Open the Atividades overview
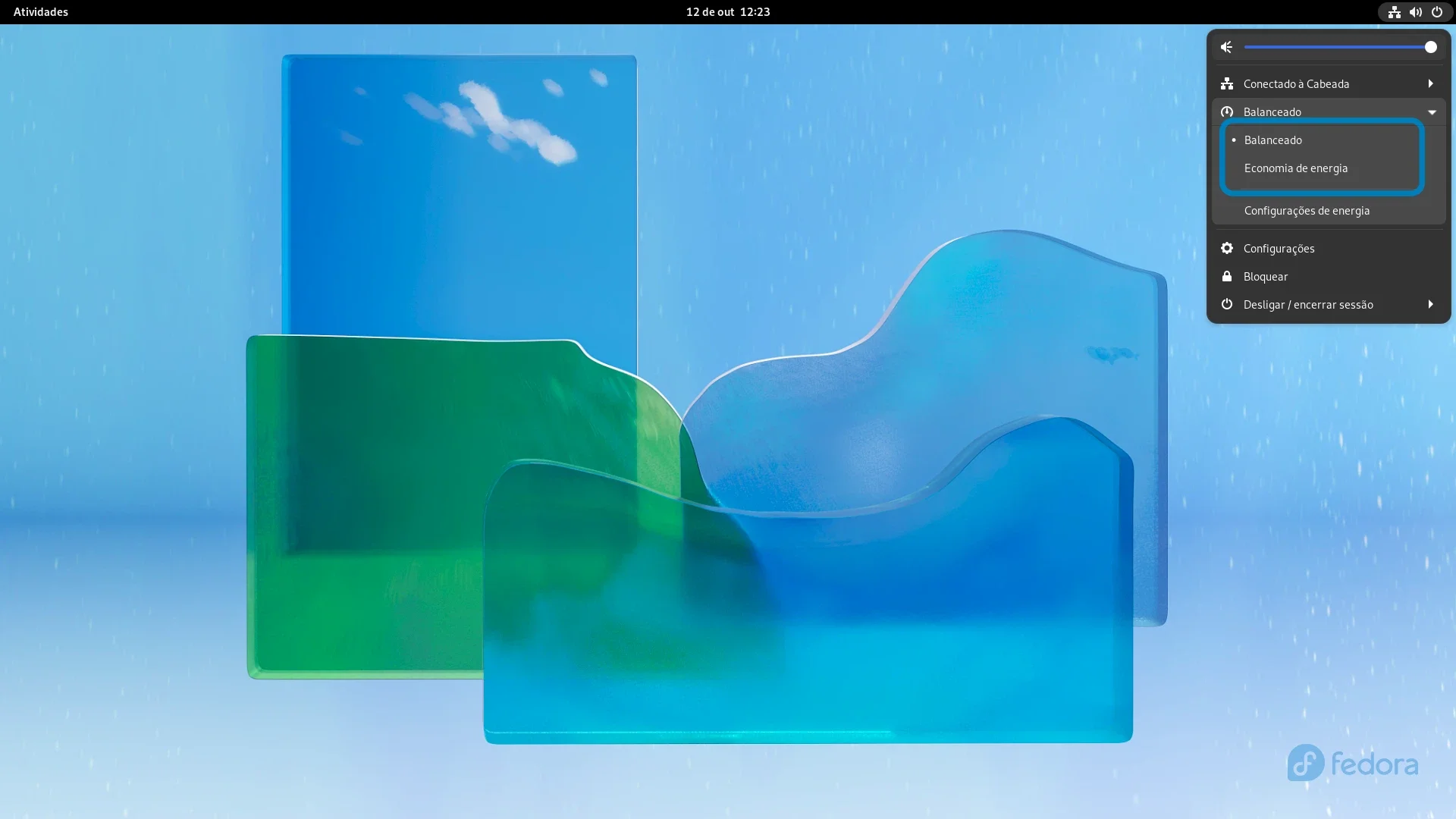 pyautogui.click(x=41, y=11)
